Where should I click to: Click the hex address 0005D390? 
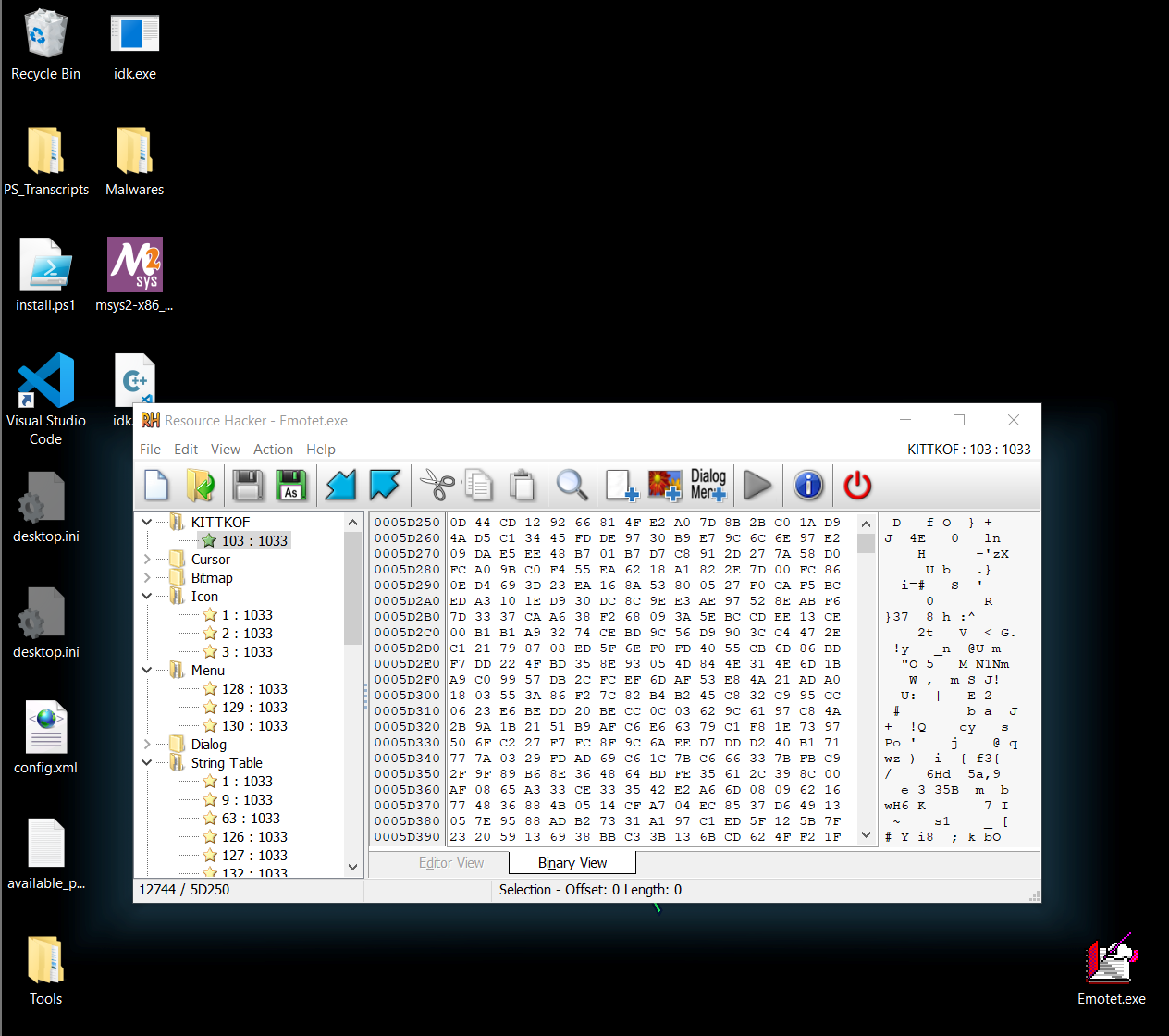click(407, 837)
